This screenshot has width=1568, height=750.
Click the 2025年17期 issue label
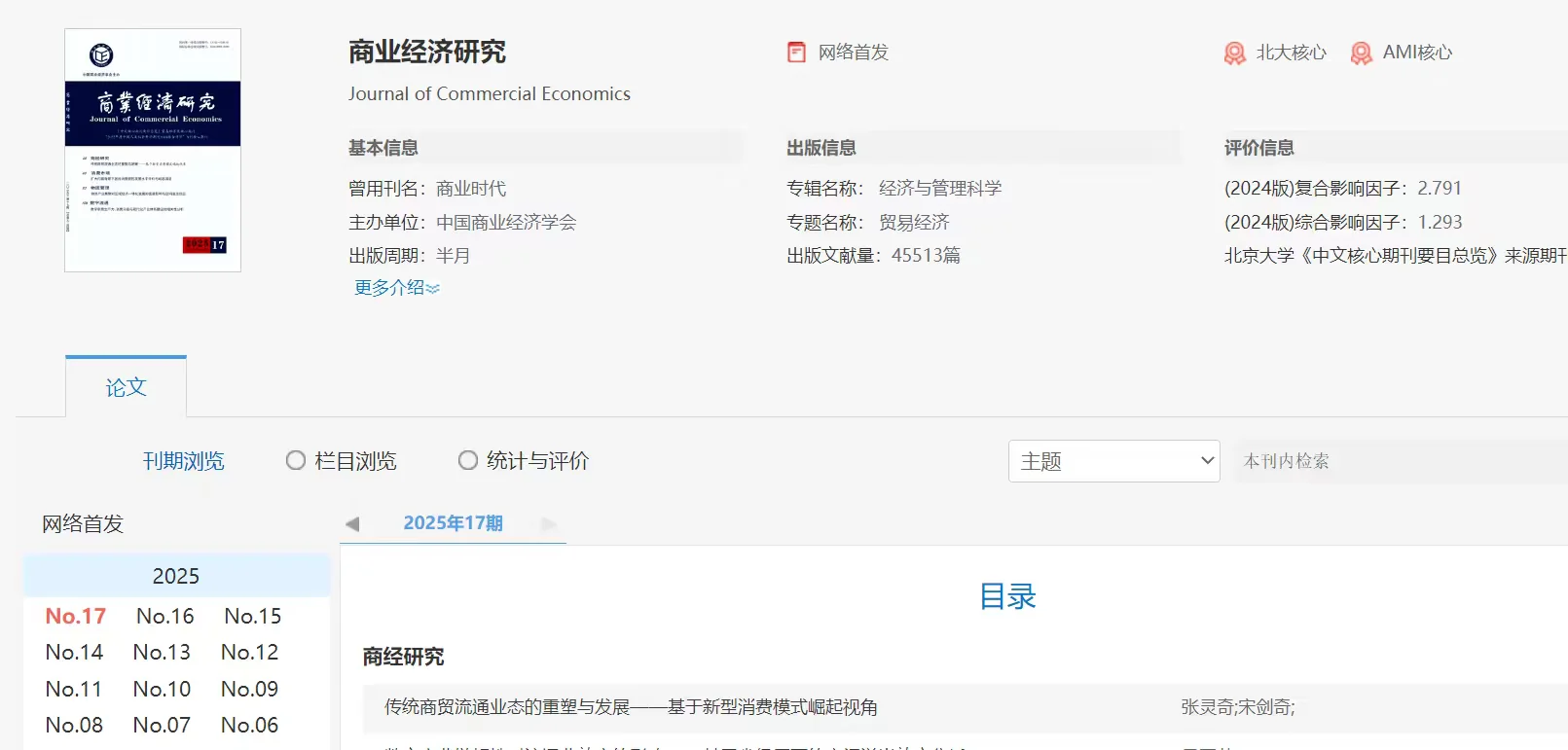454,523
